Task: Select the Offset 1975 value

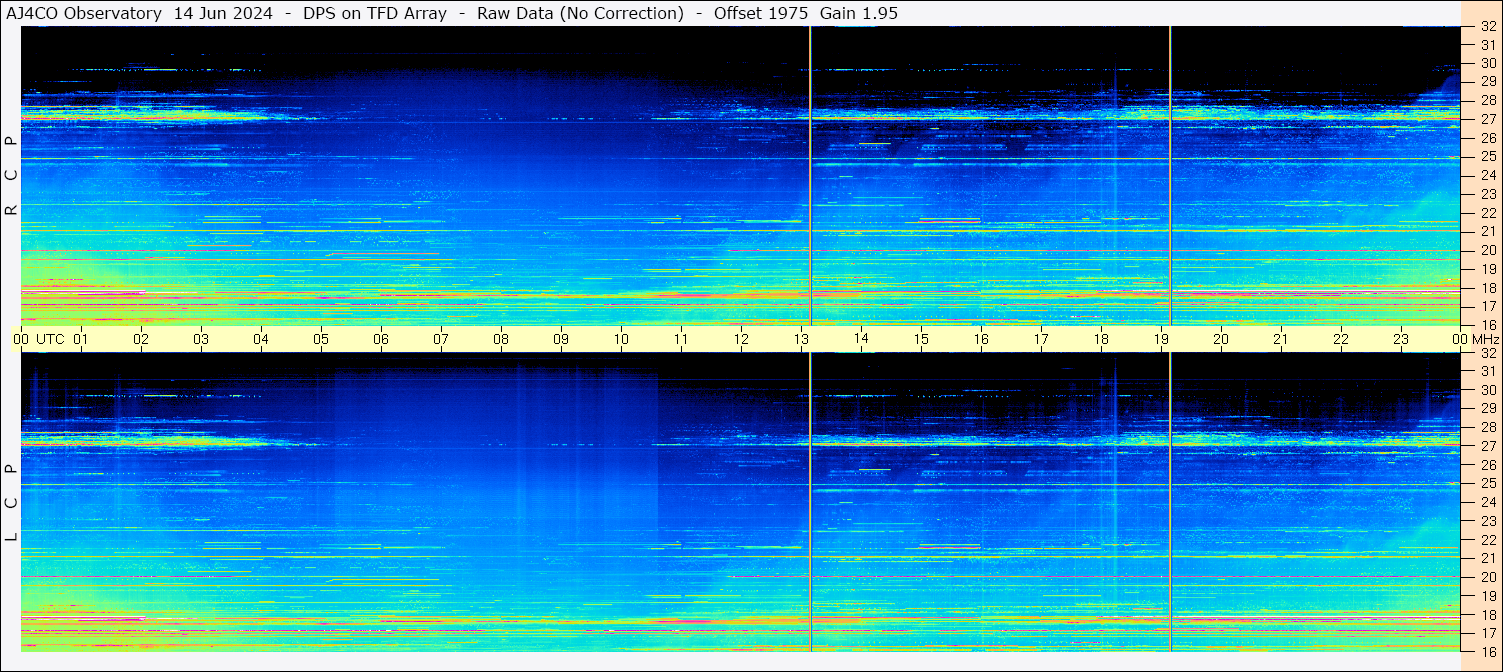Action: coord(761,13)
